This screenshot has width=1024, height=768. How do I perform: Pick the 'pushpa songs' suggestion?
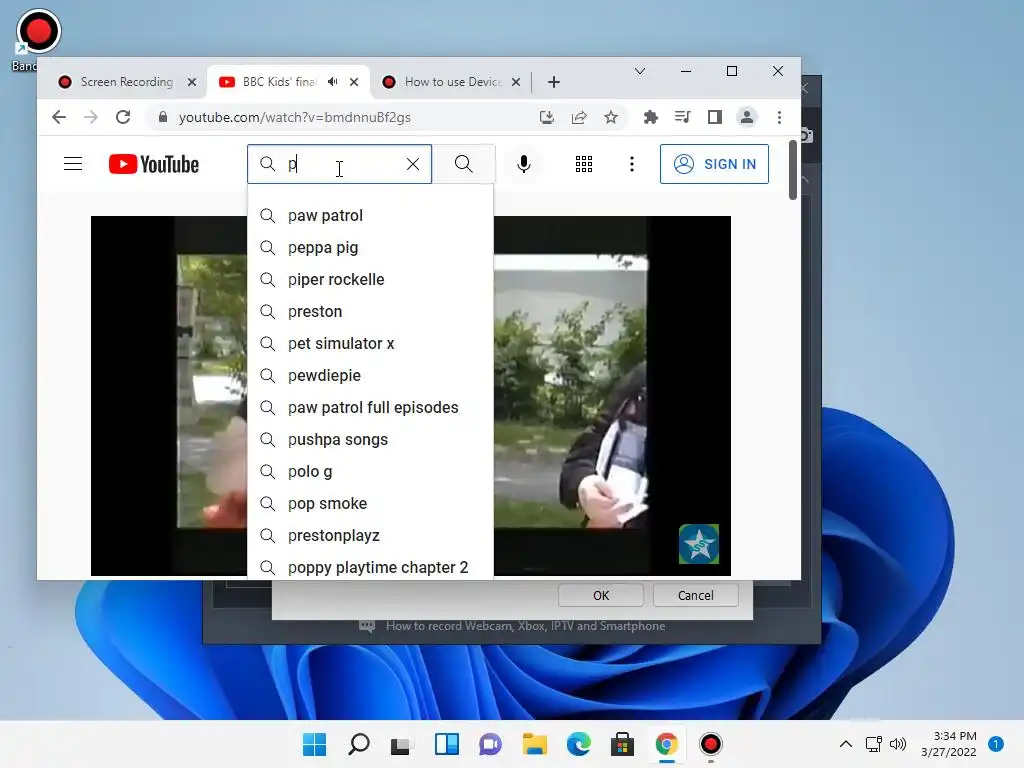[370, 440]
